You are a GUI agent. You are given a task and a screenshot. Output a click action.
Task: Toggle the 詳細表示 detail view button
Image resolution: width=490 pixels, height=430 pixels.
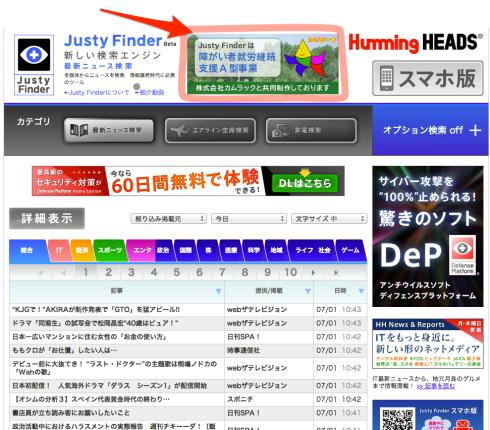[x=47, y=219]
